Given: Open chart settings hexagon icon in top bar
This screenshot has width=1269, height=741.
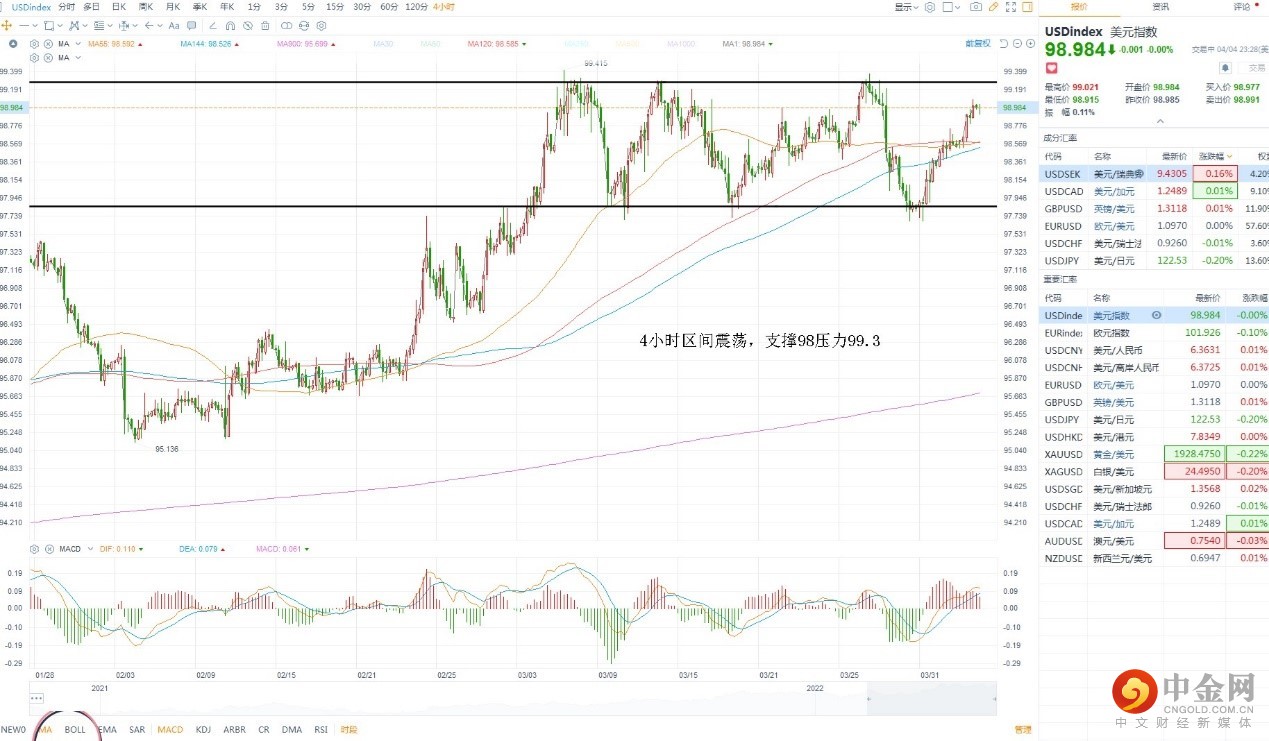Looking at the screenshot, I should 929,7.
